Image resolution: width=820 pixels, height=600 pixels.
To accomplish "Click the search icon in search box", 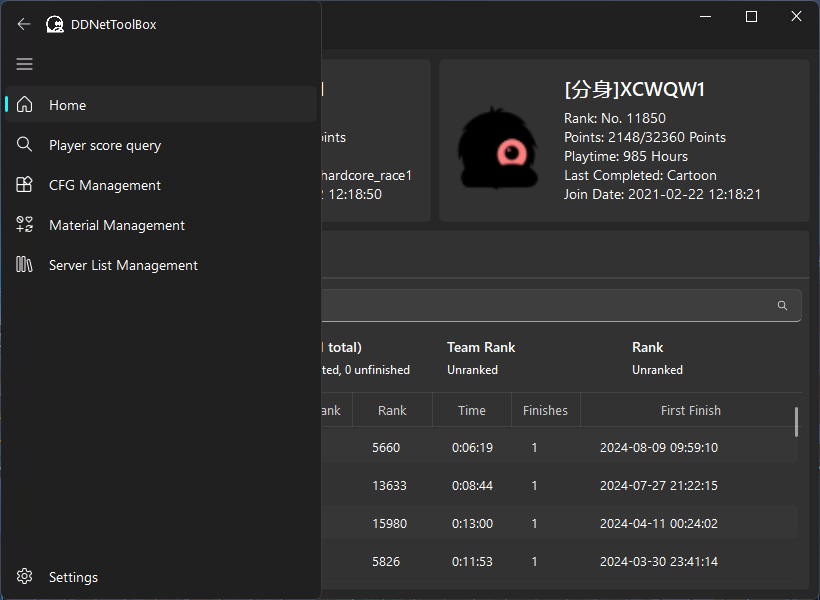I will click(x=782, y=305).
